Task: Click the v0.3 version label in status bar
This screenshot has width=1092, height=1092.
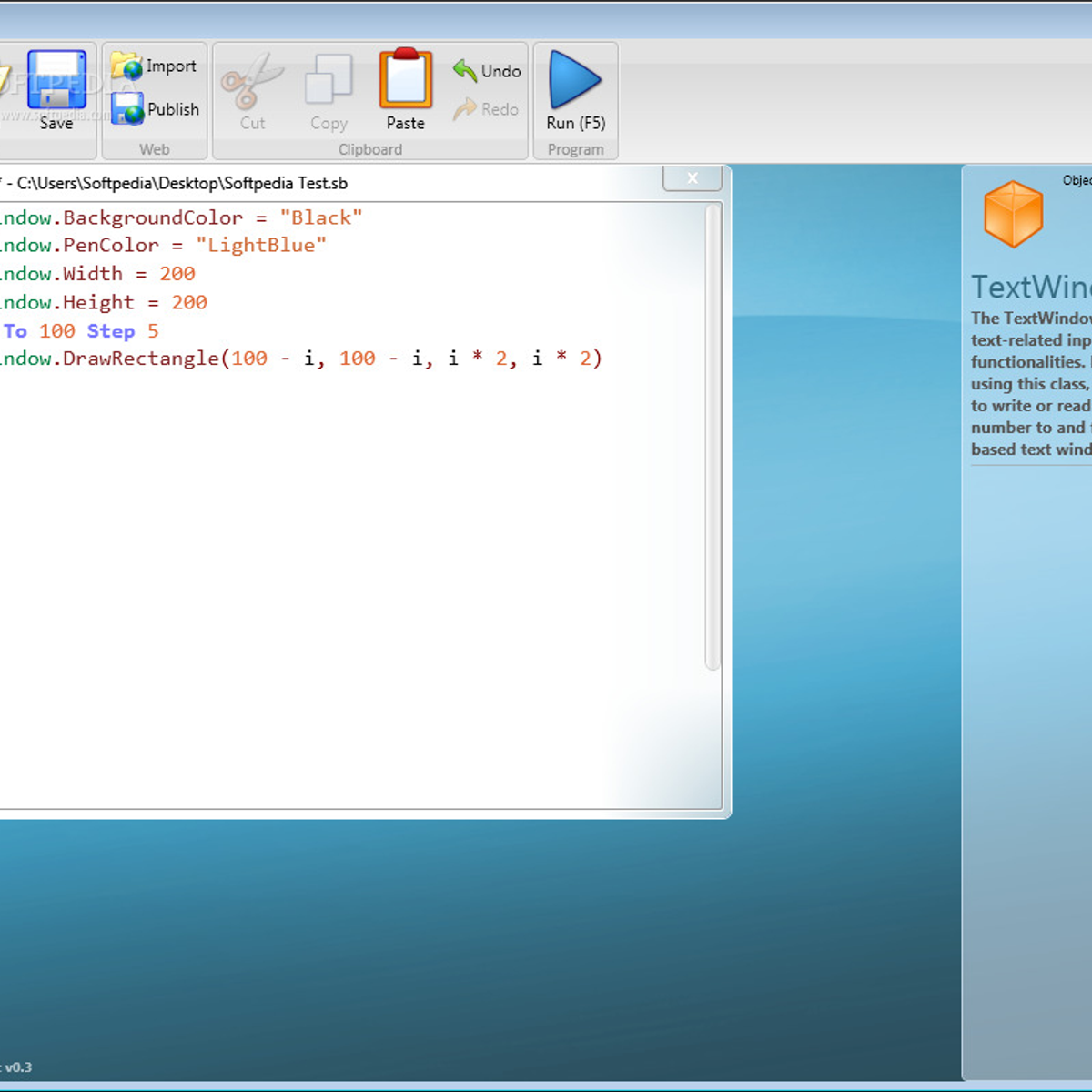Action: [x=20, y=1066]
